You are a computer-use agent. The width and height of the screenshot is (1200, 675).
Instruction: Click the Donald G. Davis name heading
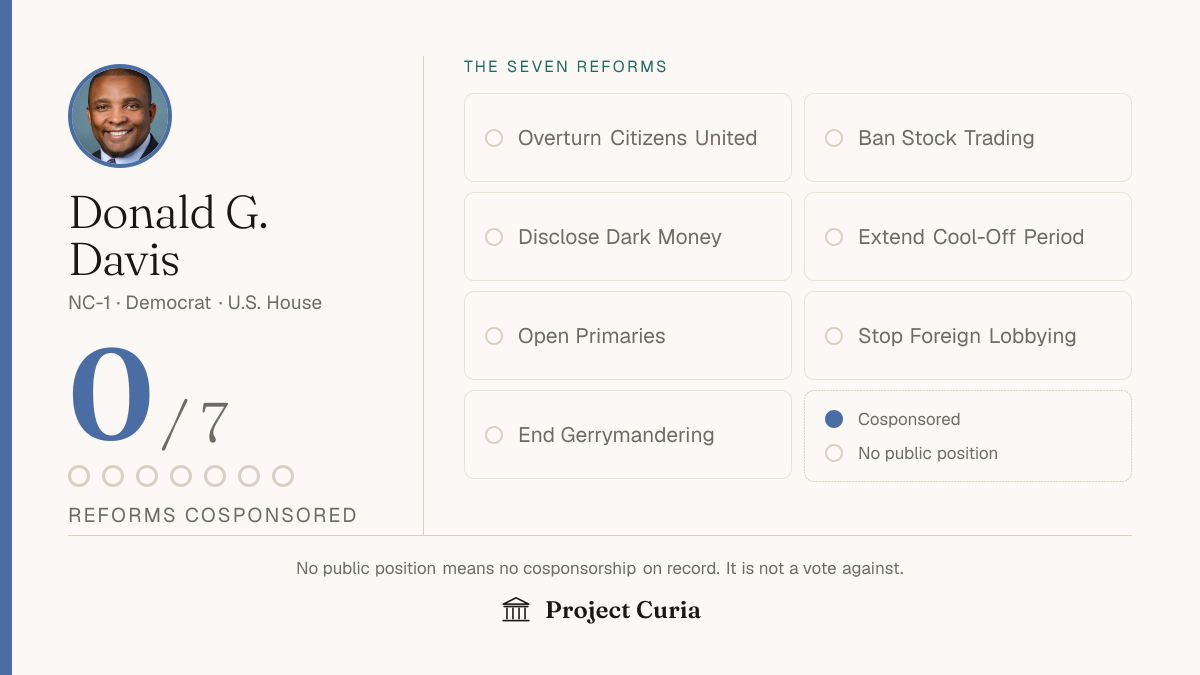[x=168, y=236]
